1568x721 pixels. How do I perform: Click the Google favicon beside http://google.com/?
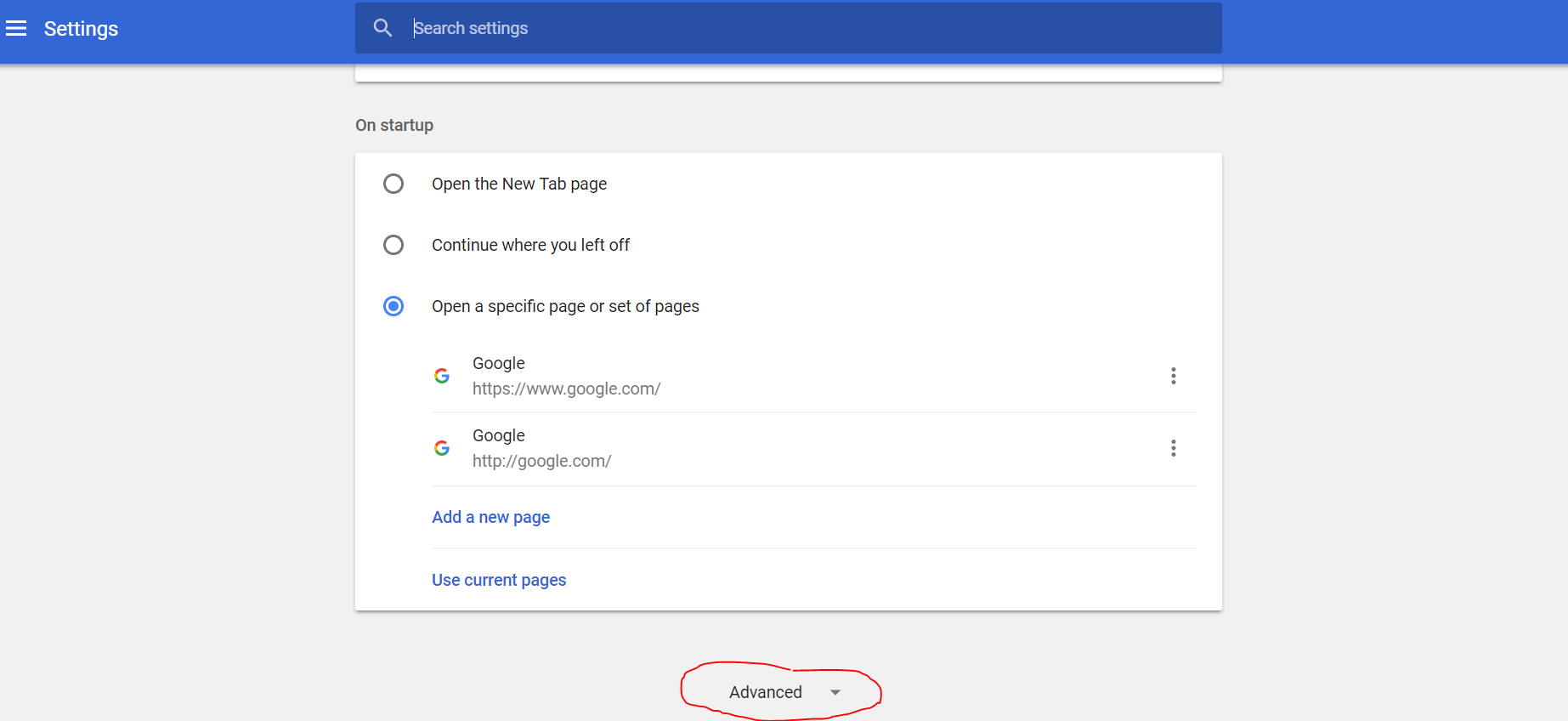tap(442, 448)
